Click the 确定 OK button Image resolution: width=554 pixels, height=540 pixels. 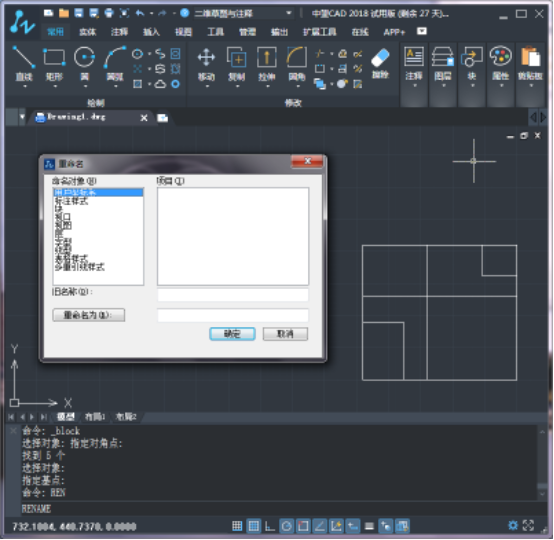[x=232, y=334]
